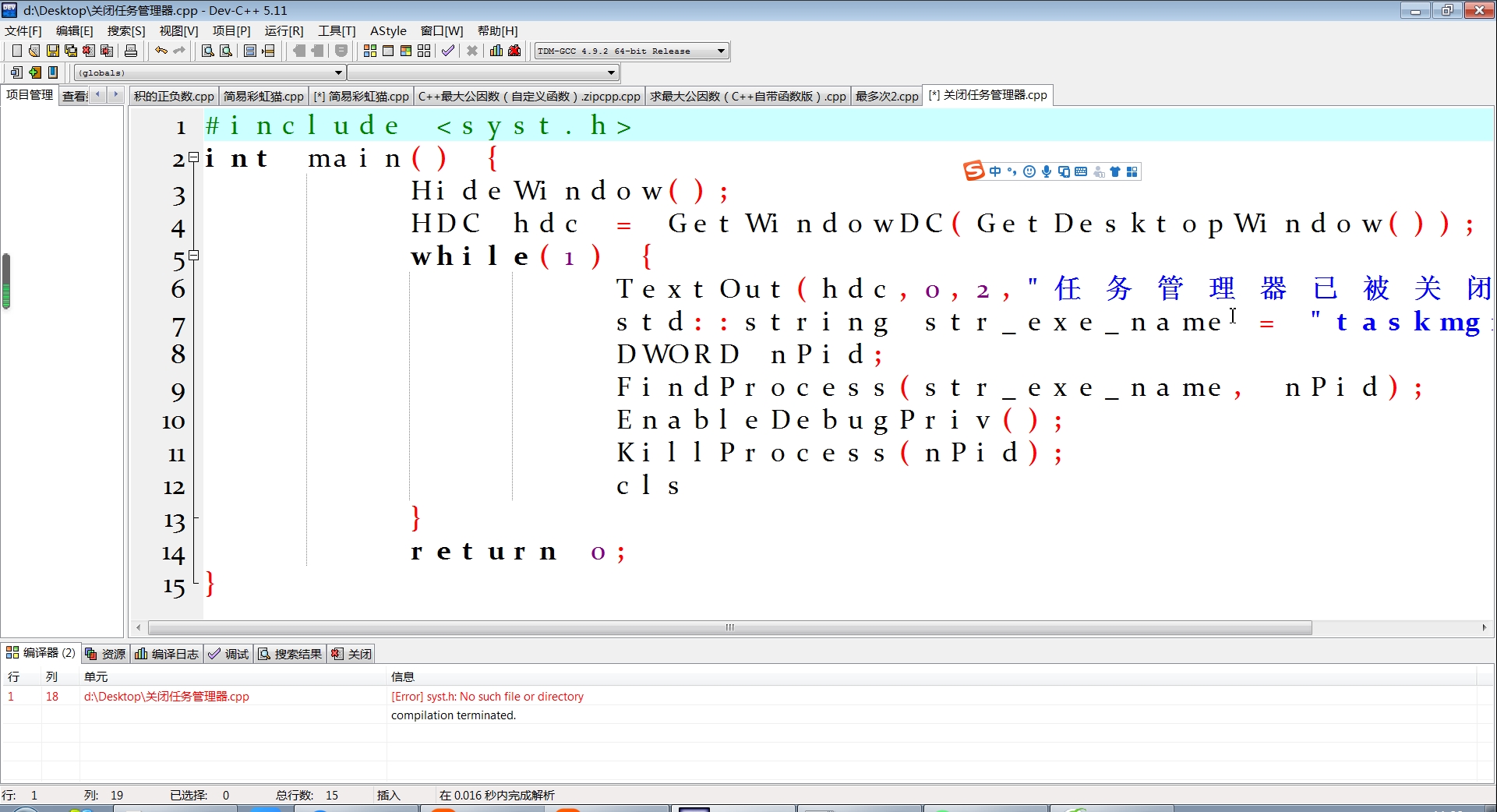This screenshot has height=812, width=1497.
Task: Select the 项目管理 panel tab
Action: [30, 94]
